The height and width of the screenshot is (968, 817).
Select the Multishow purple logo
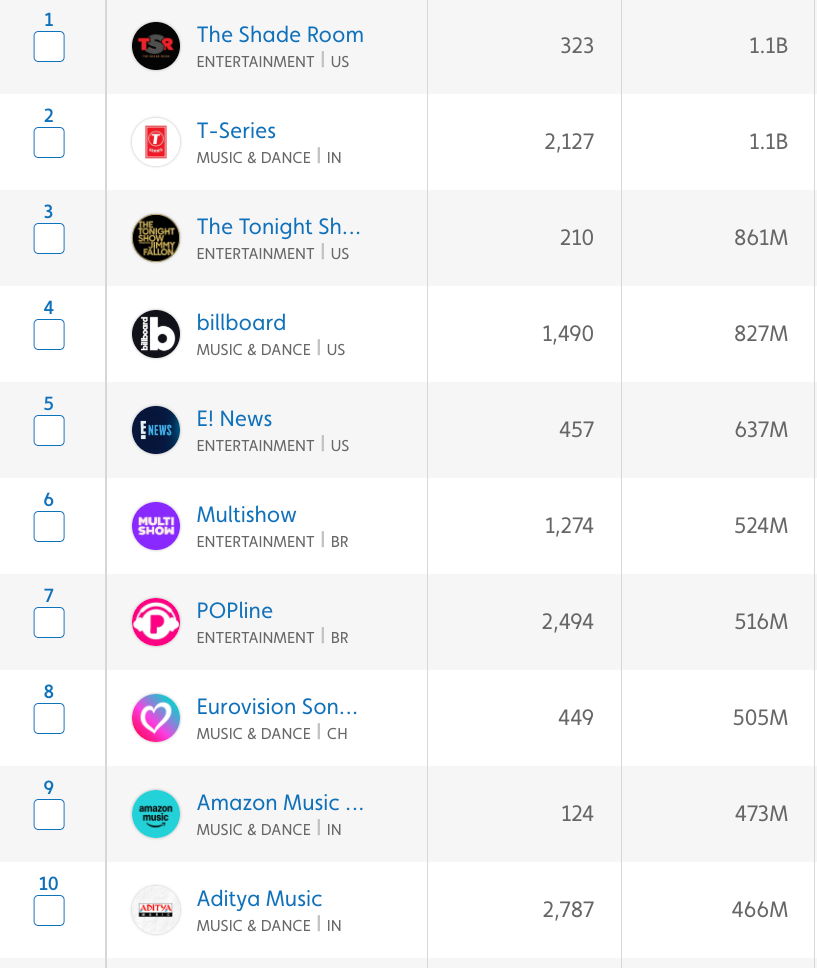click(156, 526)
